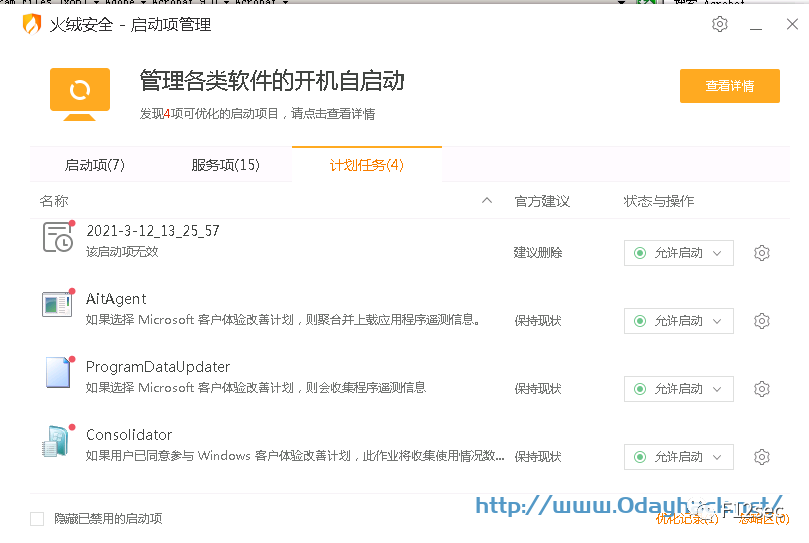
Task: Open gear settings for Consolidator row
Action: pos(762,457)
